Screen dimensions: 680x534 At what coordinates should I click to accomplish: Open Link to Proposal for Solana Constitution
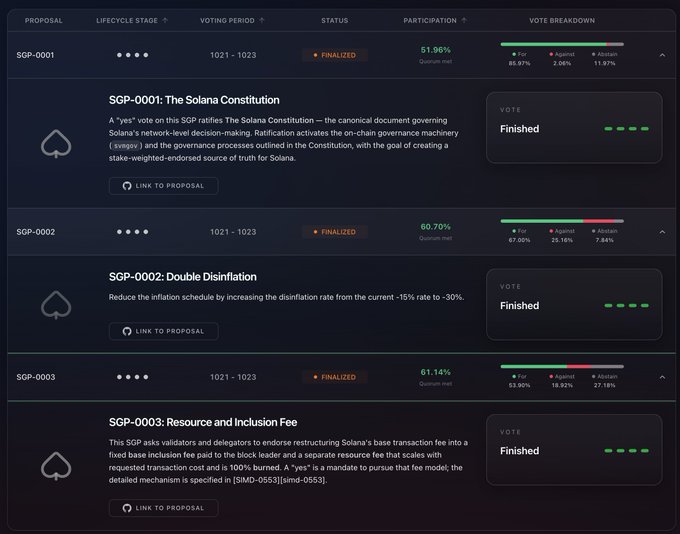pos(163,186)
